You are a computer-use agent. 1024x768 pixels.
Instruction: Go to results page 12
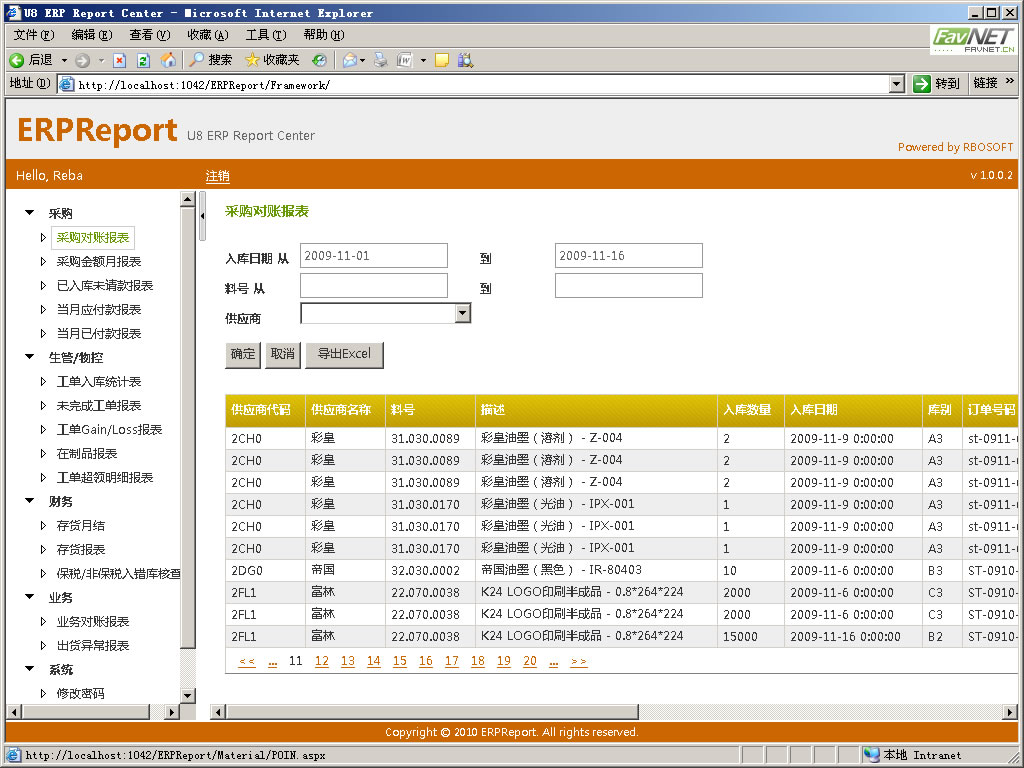(x=322, y=661)
